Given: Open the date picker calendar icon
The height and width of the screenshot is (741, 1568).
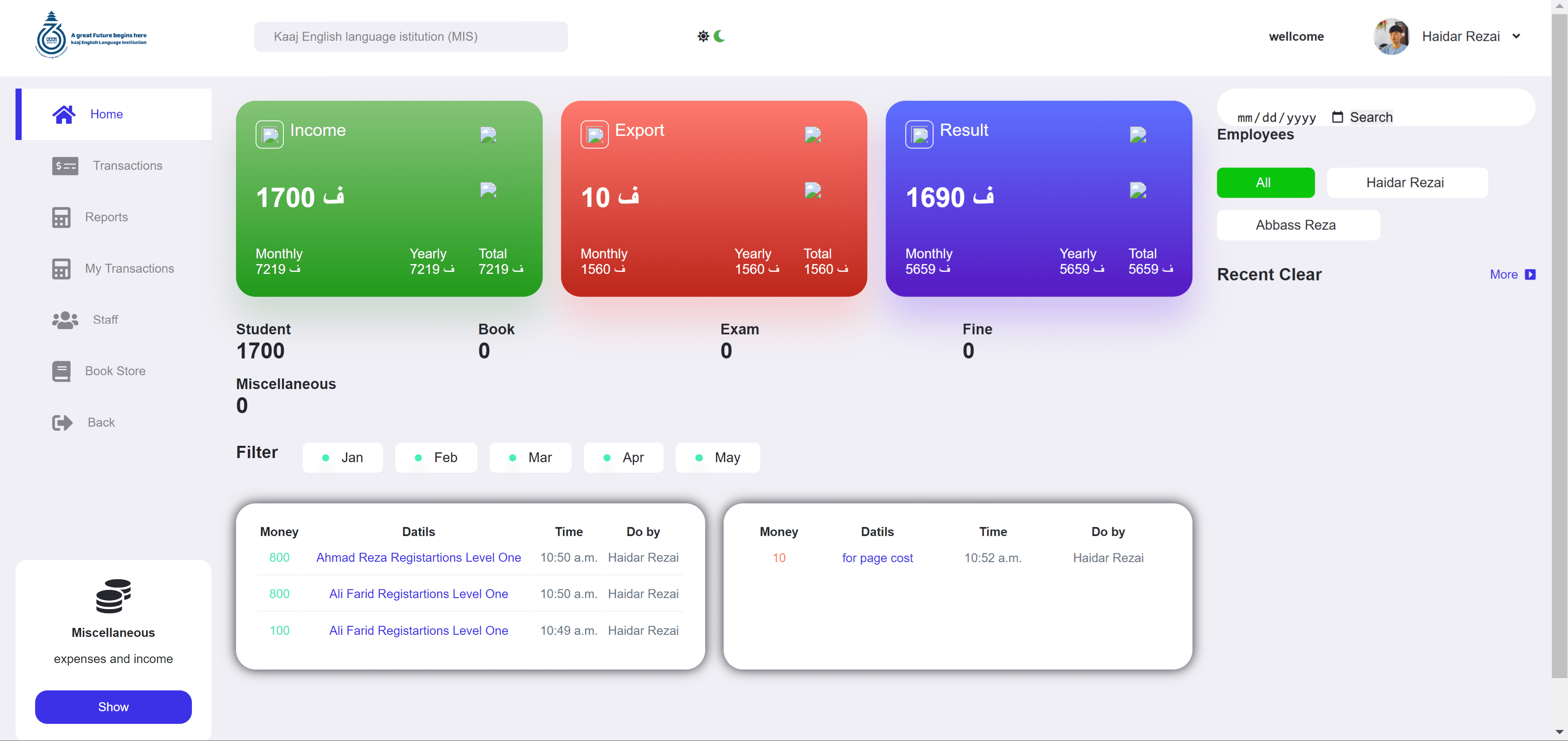Looking at the screenshot, I should (1337, 117).
